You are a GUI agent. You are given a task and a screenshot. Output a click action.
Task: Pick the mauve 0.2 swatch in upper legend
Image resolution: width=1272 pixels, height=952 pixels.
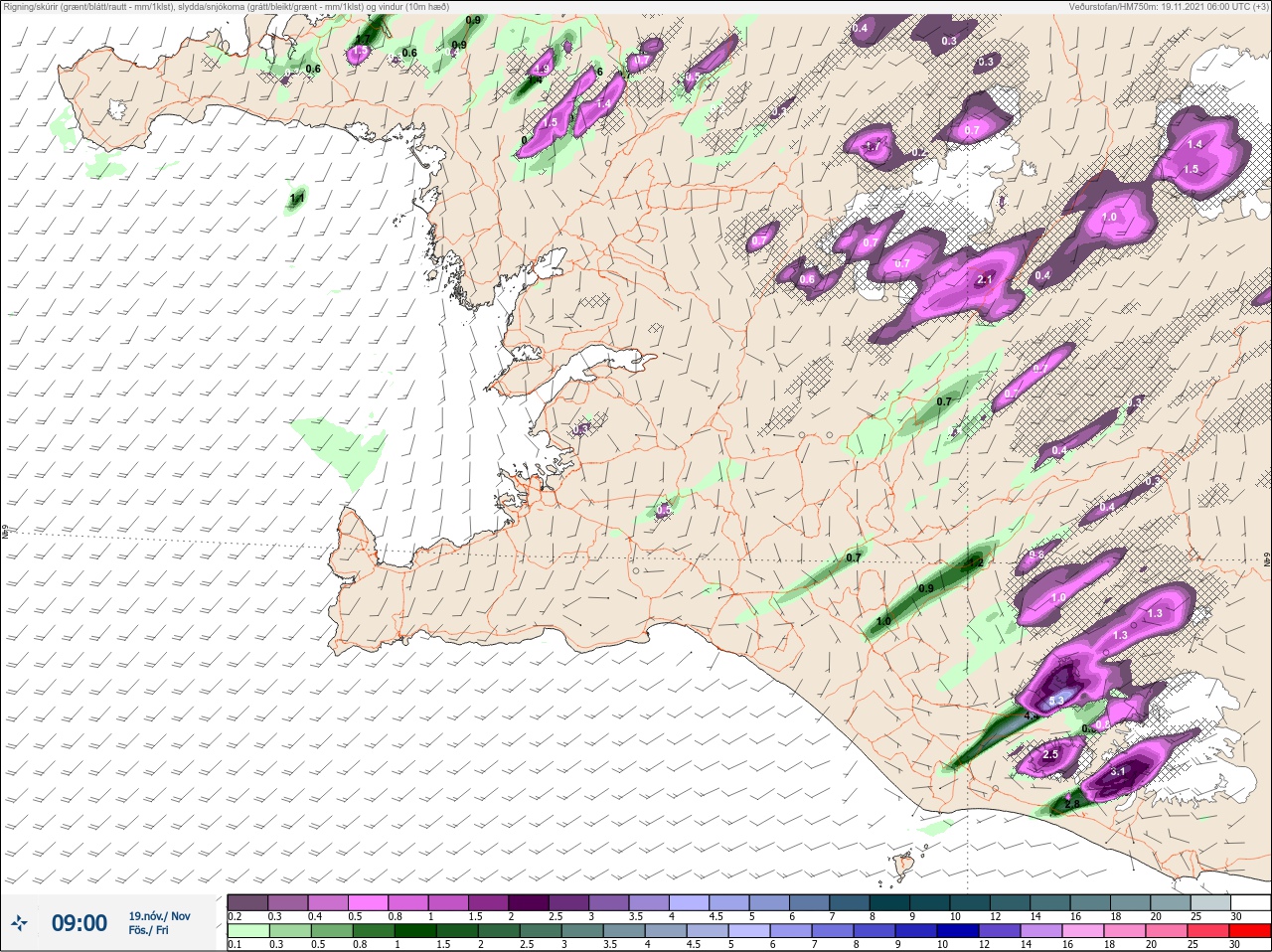point(247,902)
